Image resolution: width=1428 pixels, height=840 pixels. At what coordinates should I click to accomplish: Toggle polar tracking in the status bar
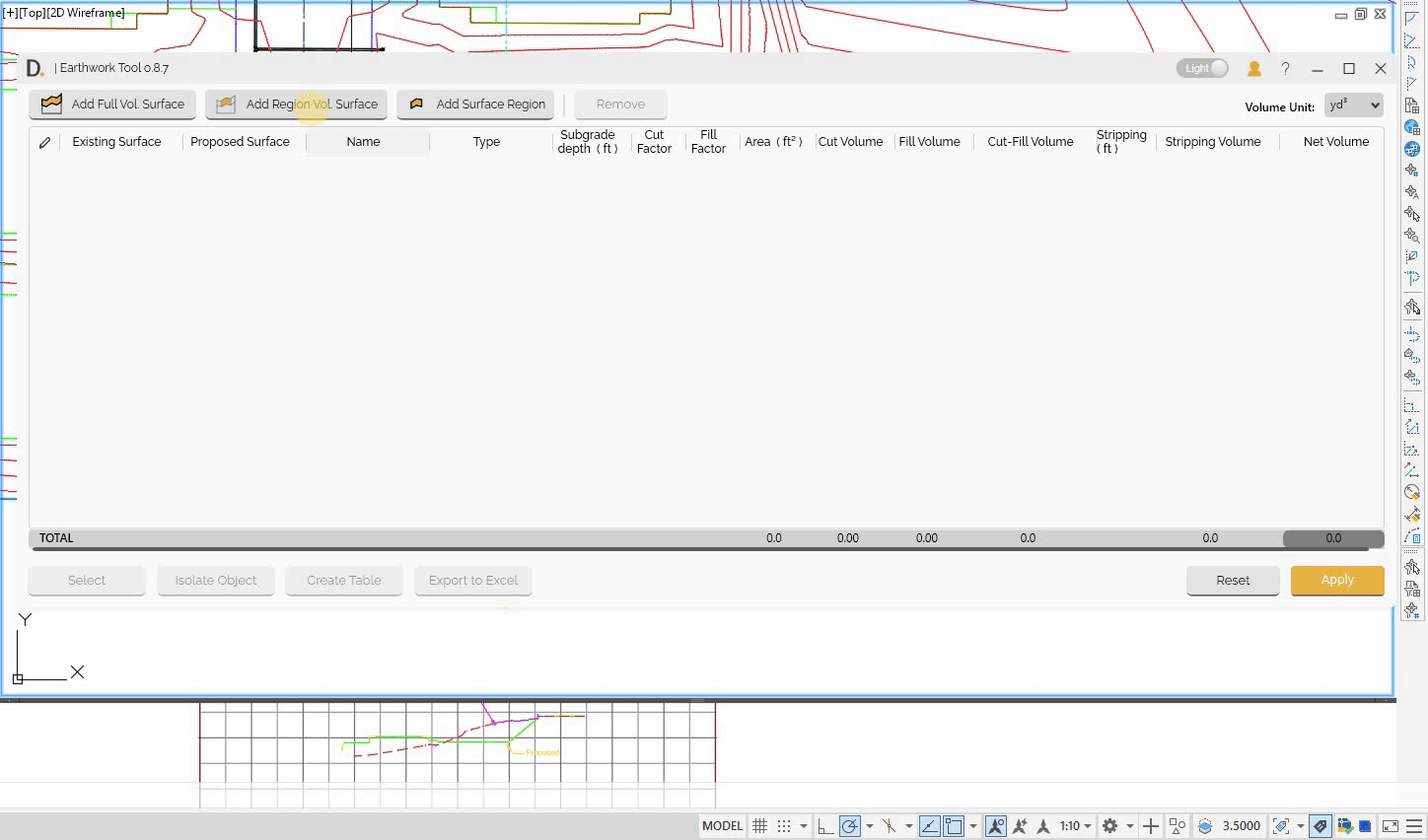tap(850, 826)
